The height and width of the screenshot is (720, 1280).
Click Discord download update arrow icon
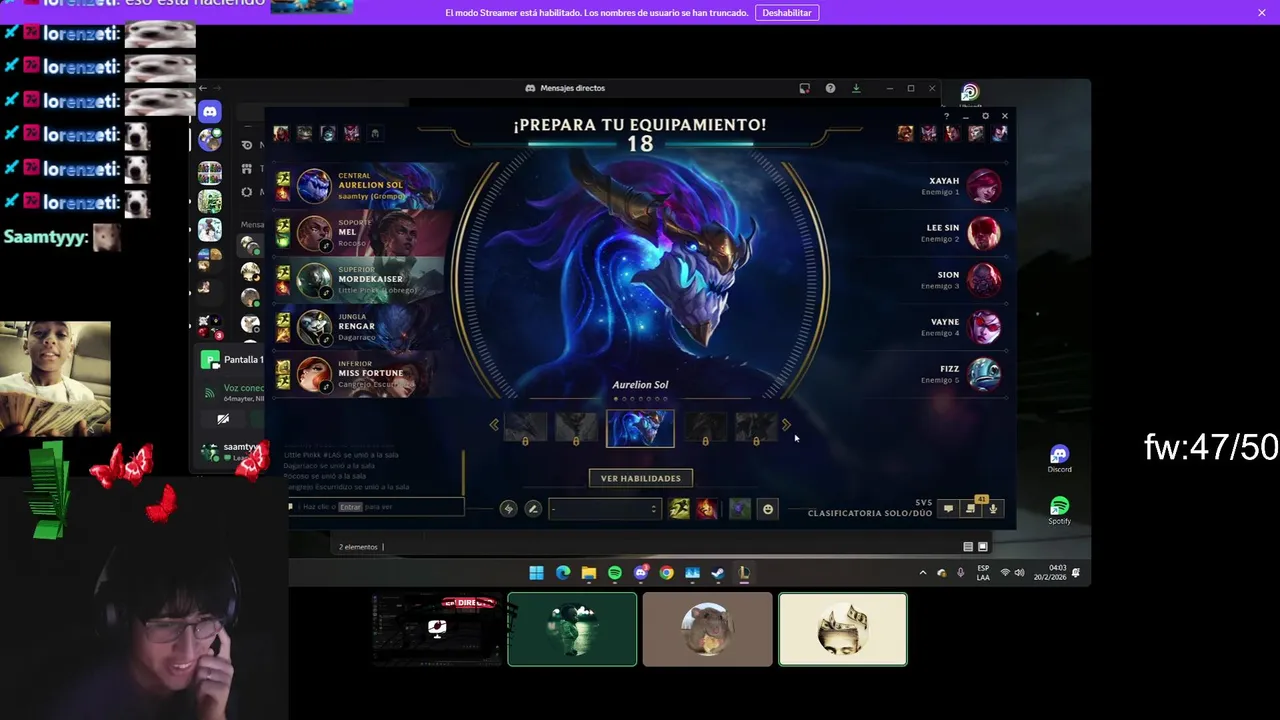tap(856, 88)
